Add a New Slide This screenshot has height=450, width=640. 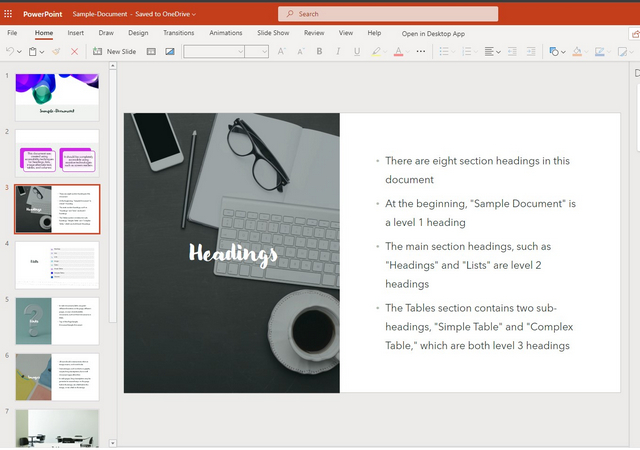(x=115, y=51)
